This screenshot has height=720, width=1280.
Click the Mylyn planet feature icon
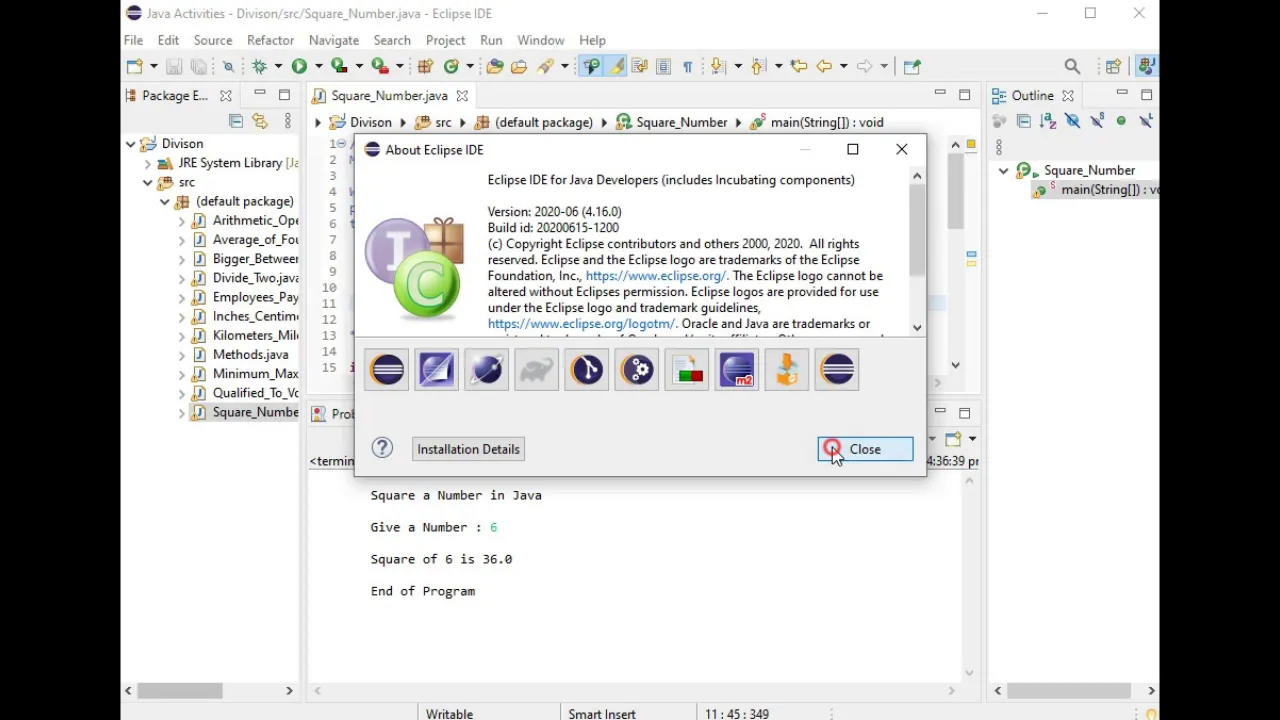tap(487, 370)
